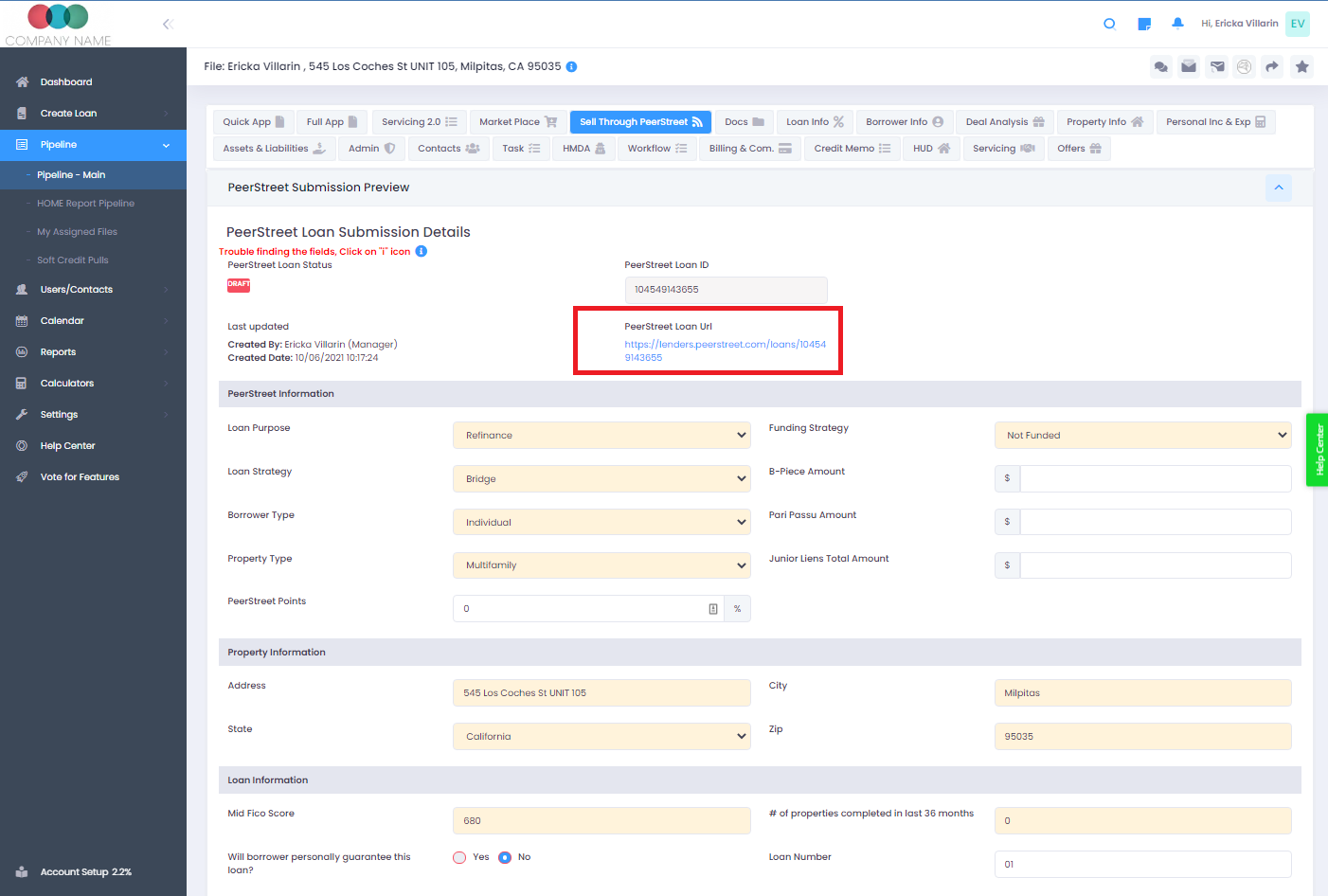The height and width of the screenshot is (896, 1328).
Task: Open the notifications bell icon
Action: (1177, 24)
